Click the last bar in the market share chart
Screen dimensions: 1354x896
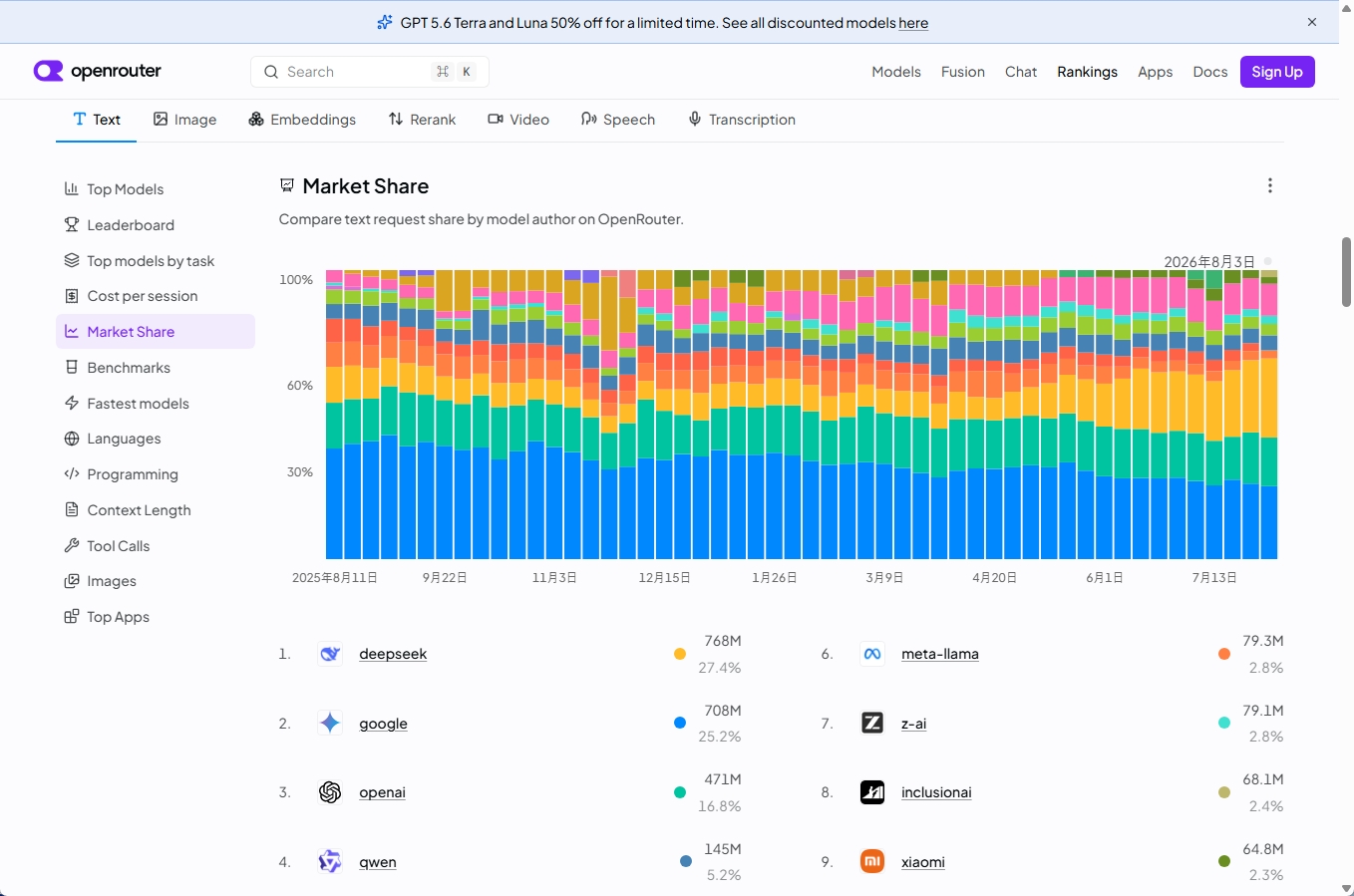(x=1269, y=415)
